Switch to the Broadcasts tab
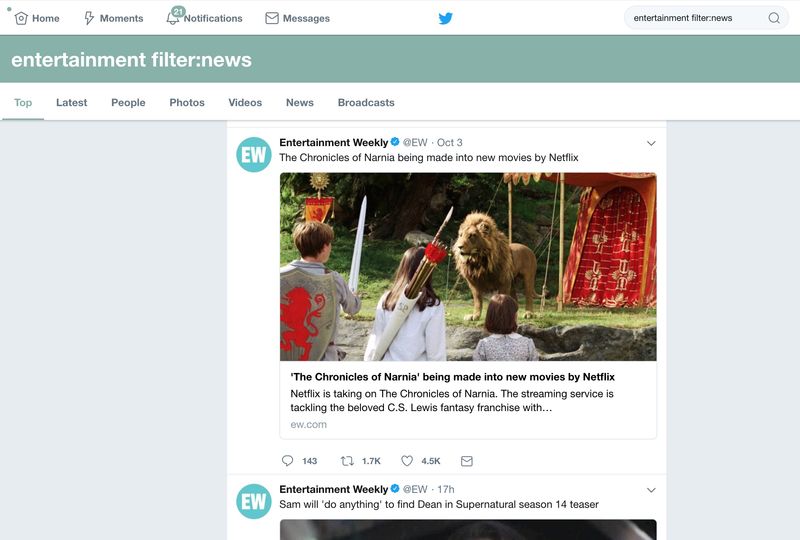The image size is (800, 540). [x=366, y=103]
